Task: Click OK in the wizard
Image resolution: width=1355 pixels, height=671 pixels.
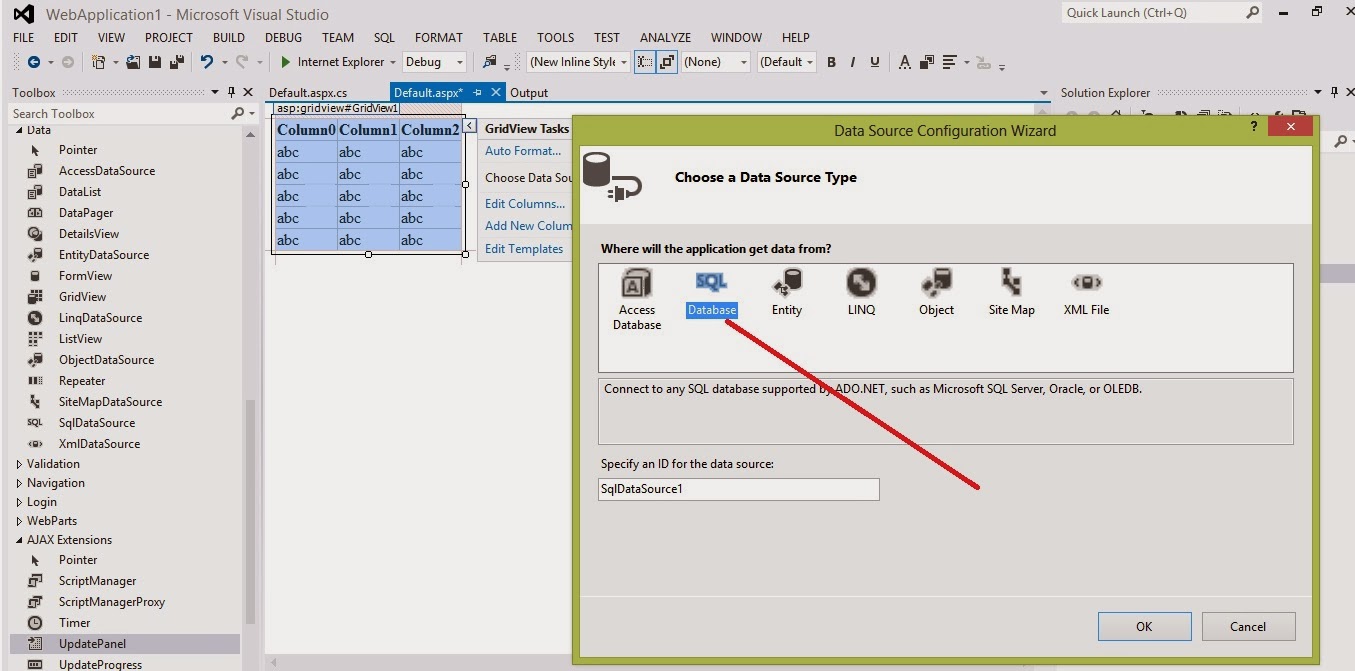Action: [x=1144, y=626]
